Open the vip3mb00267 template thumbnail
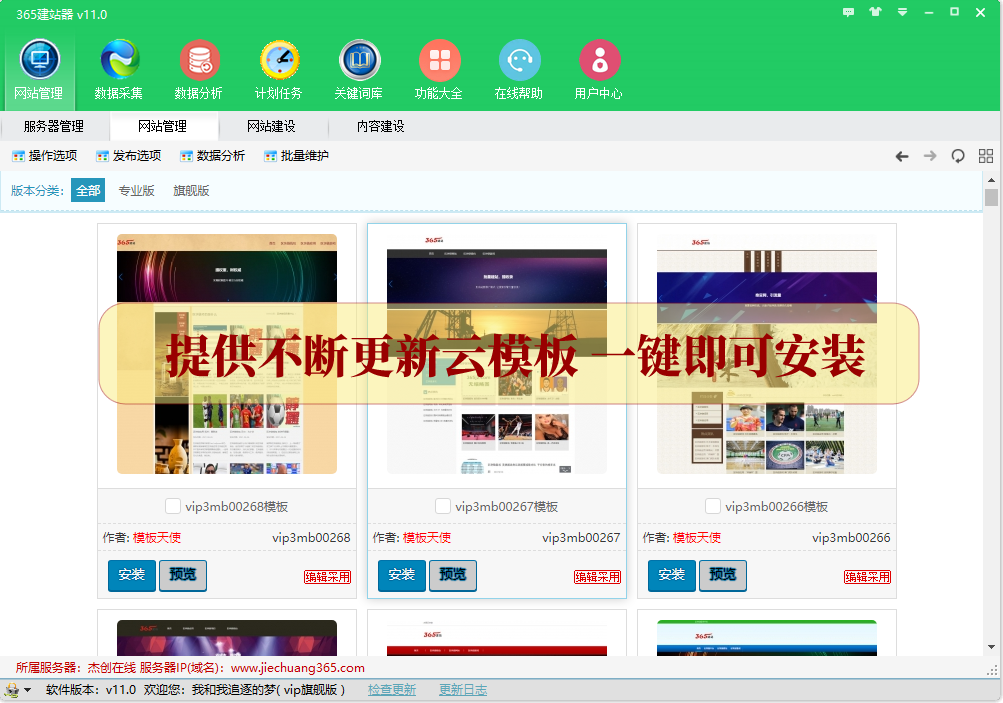 497,354
